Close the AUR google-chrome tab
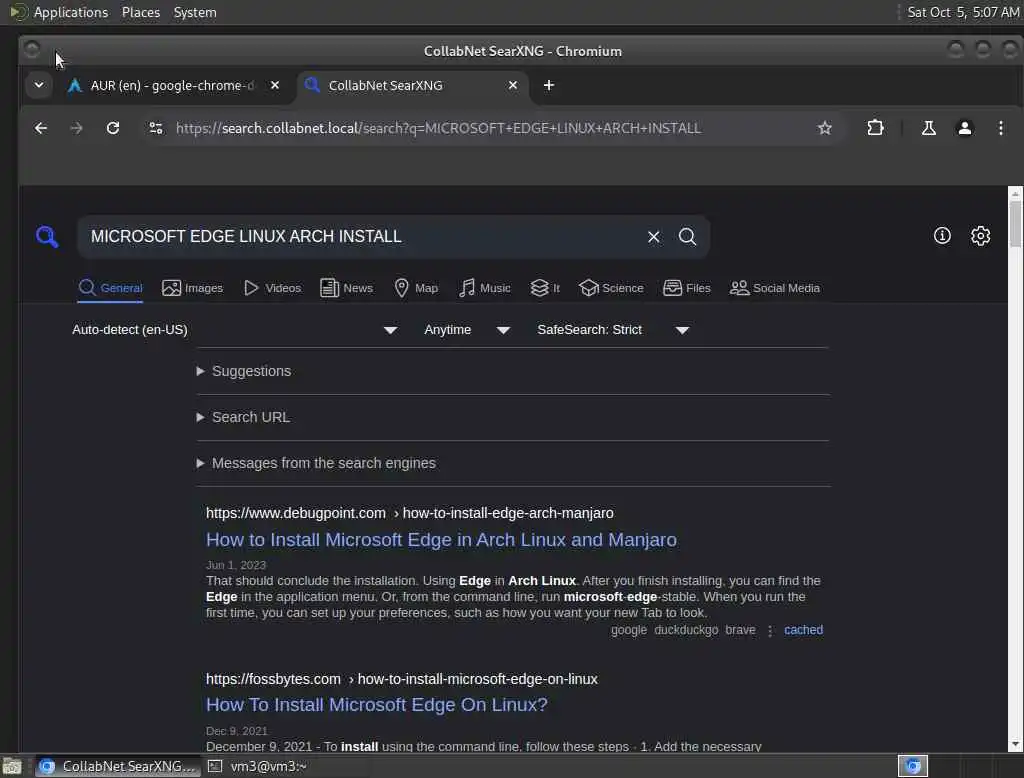 [x=275, y=85]
